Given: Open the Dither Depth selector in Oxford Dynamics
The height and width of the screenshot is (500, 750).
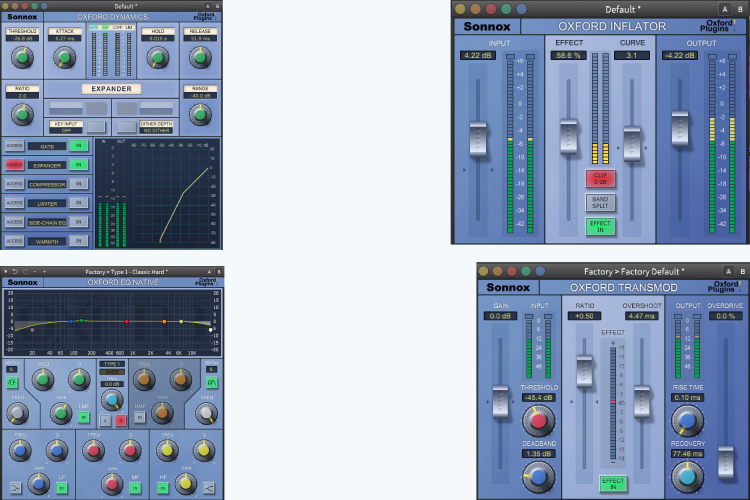Looking at the screenshot, I should 156,127.
